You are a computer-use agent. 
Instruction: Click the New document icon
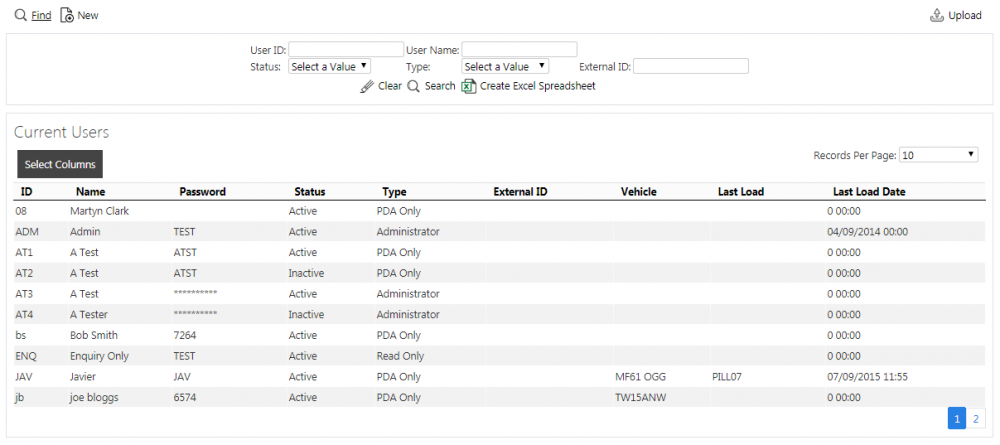point(67,15)
